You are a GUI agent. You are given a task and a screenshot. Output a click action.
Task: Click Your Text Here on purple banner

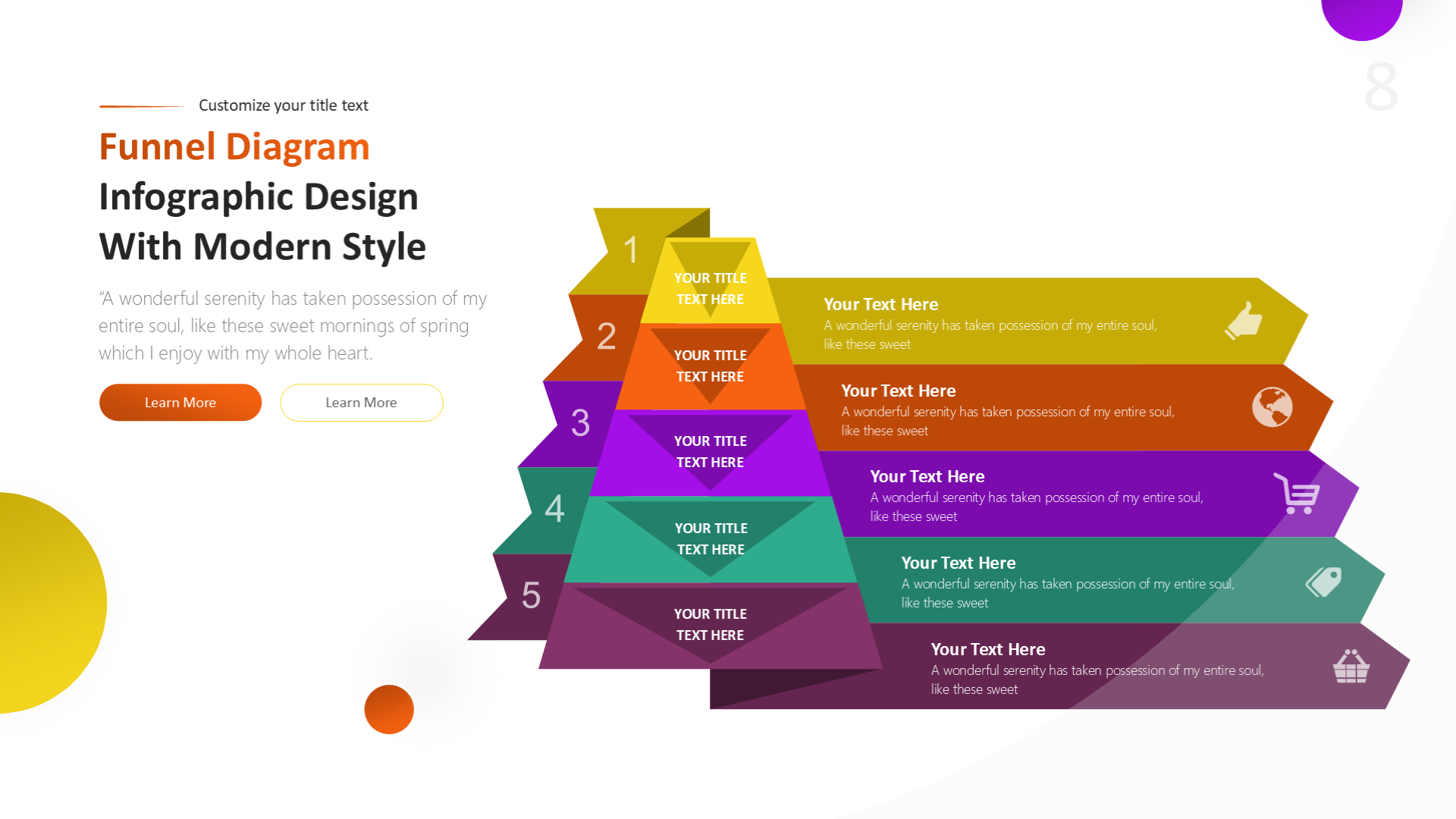tap(927, 476)
